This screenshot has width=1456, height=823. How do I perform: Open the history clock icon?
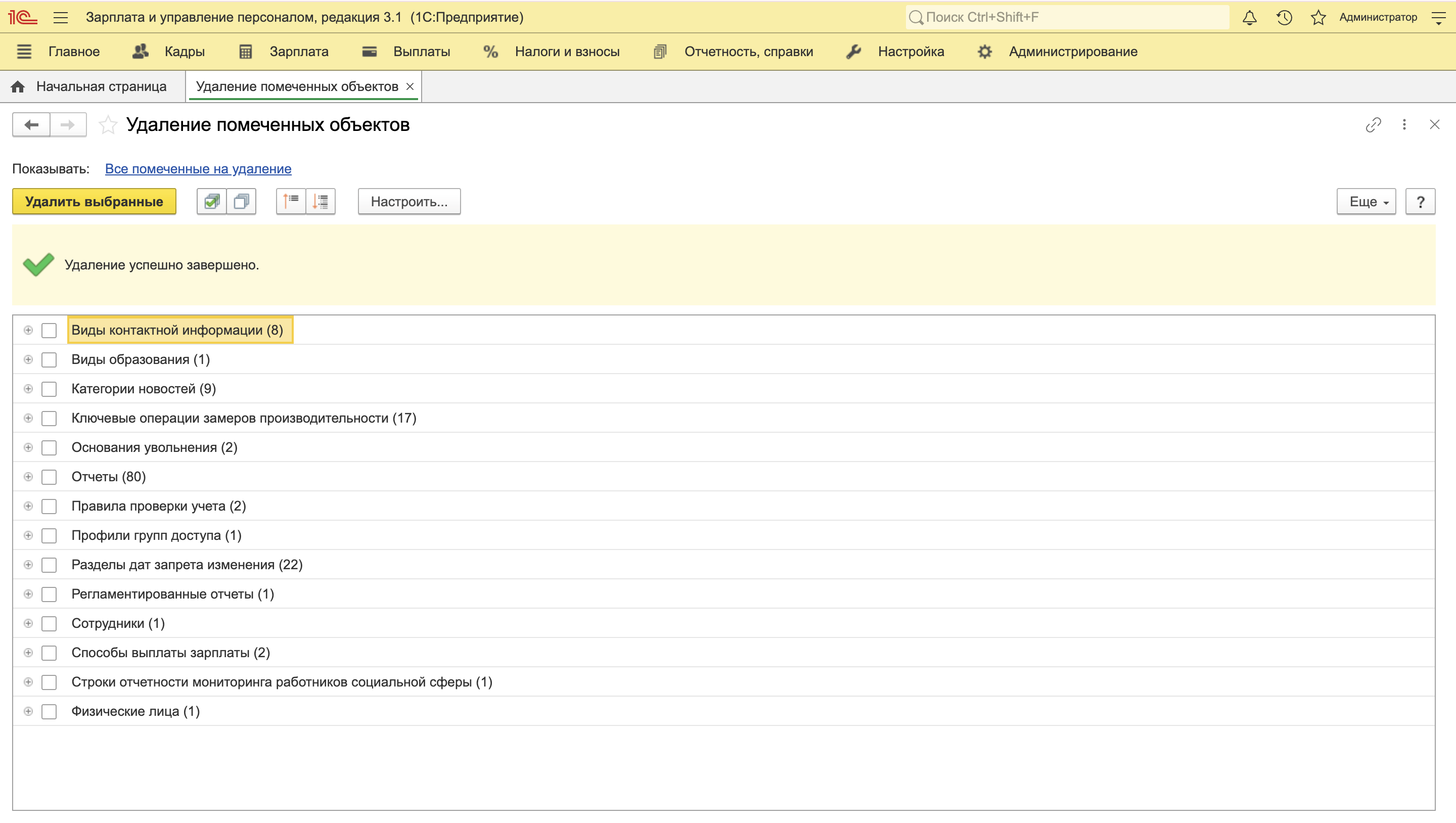pos(1284,18)
